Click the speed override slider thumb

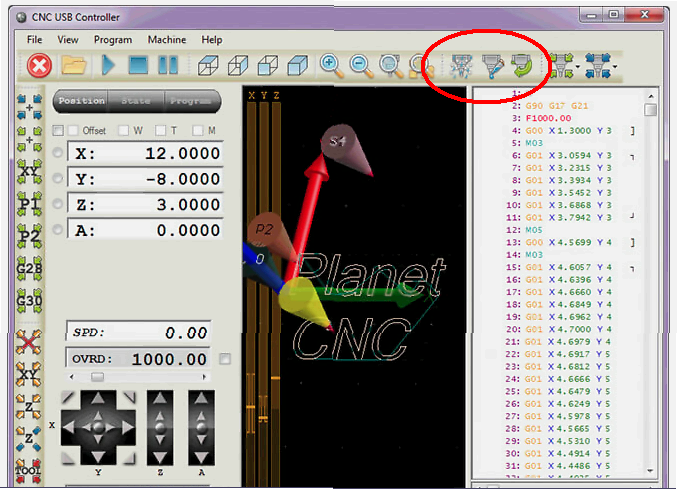(97, 377)
